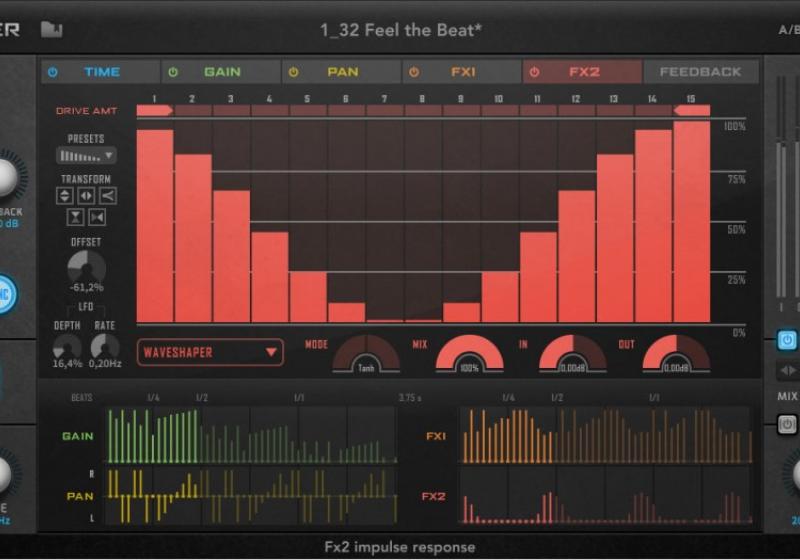The width and height of the screenshot is (800, 560).
Task: Toggle the TIME tab power icon
Action: coord(53,72)
